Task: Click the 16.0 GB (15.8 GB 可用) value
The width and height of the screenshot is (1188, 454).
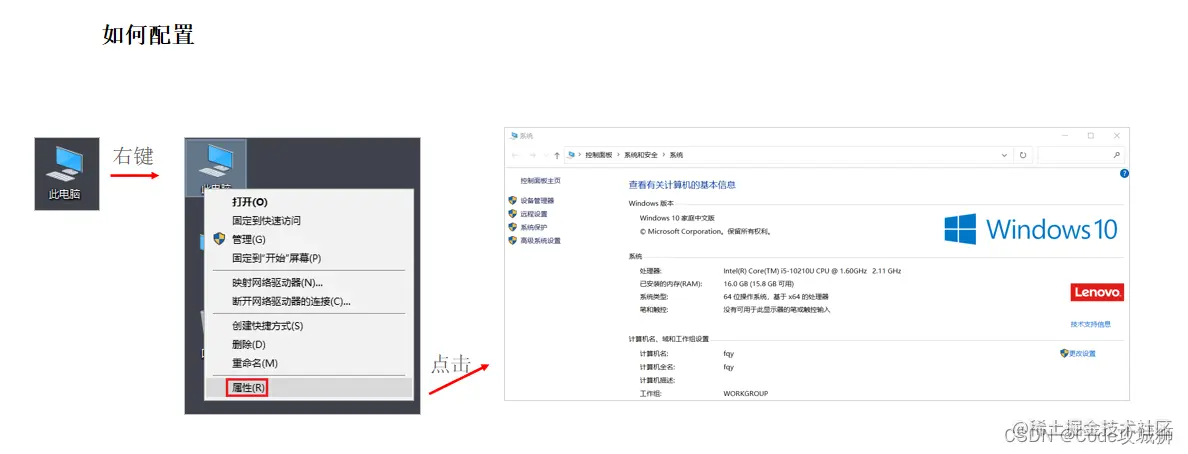Action: click(760, 283)
